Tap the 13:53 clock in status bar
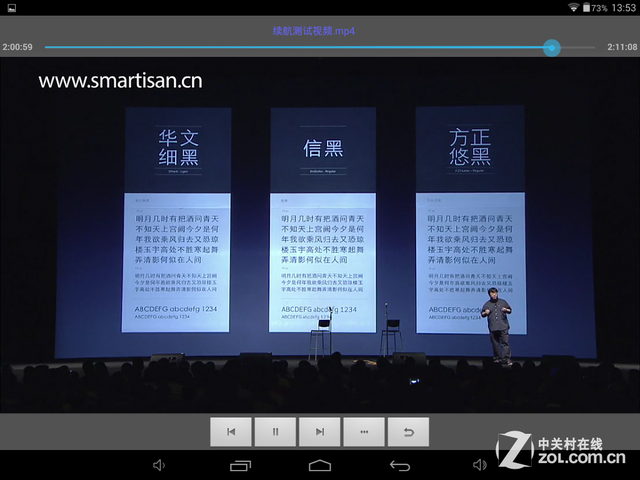The width and height of the screenshot is (640, 480). 624,8
